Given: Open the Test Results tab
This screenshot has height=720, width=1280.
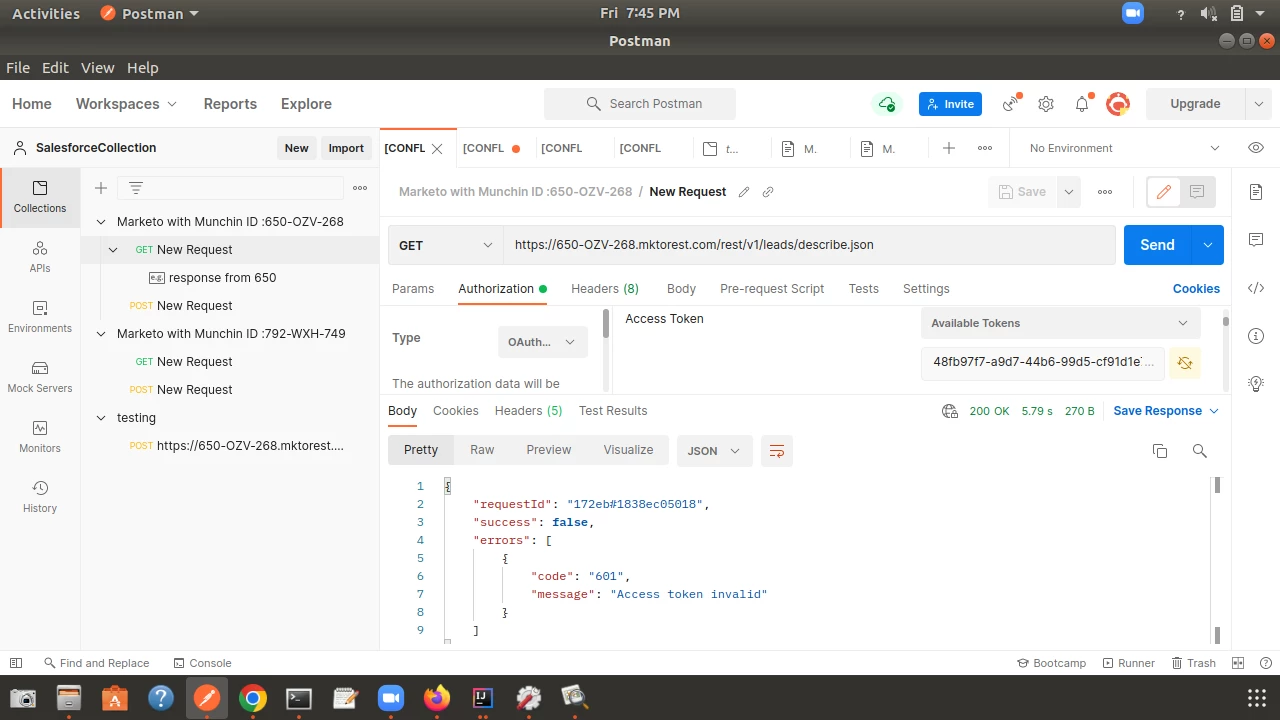Looking at the screenshot, I should (613, 411).
